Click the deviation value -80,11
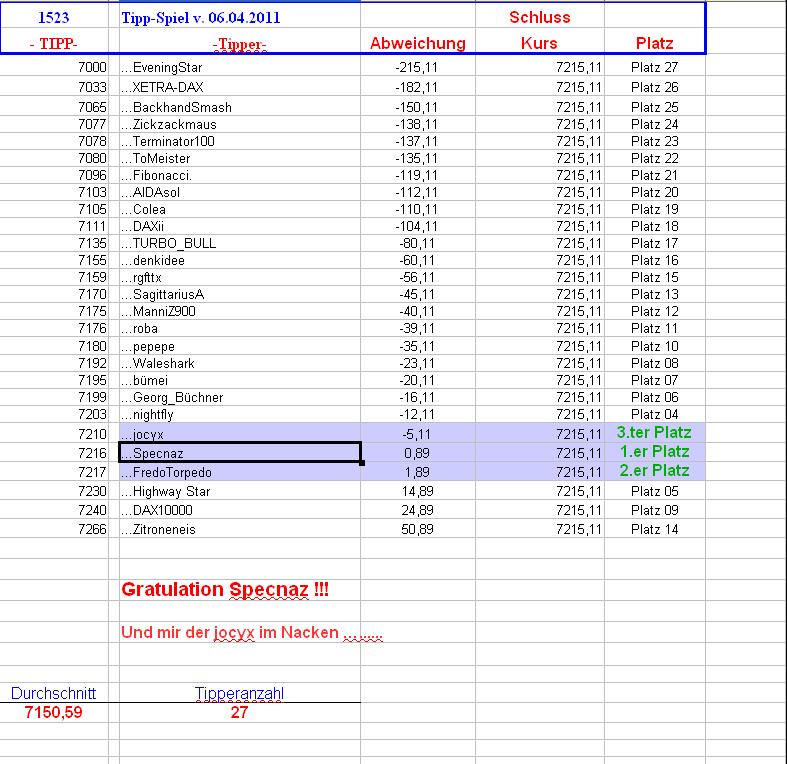Image resolution: width=787 pixels, height=764 pixels. point(418,243)
